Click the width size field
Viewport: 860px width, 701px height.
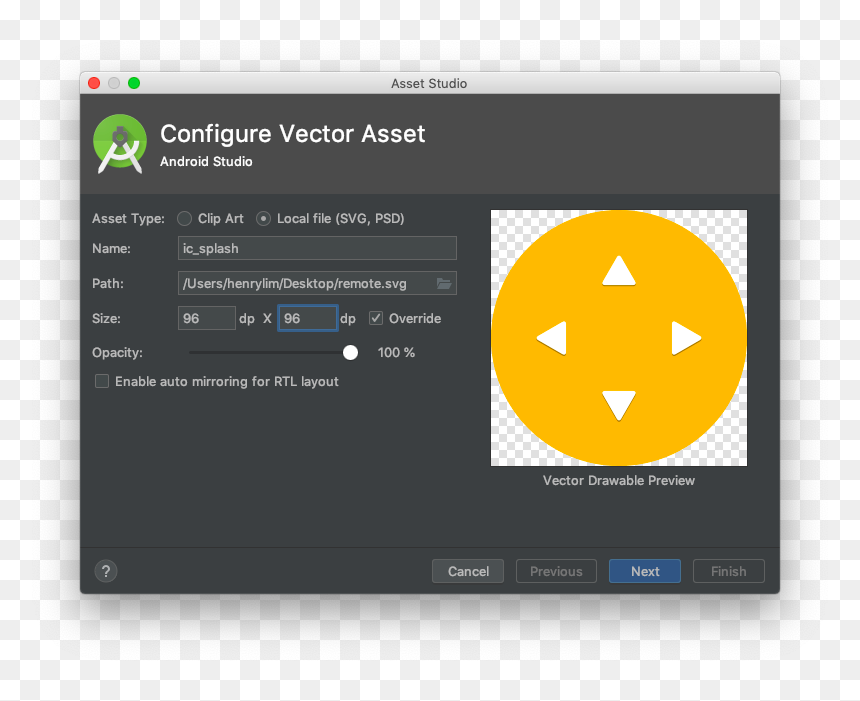[x=207, y=318]
